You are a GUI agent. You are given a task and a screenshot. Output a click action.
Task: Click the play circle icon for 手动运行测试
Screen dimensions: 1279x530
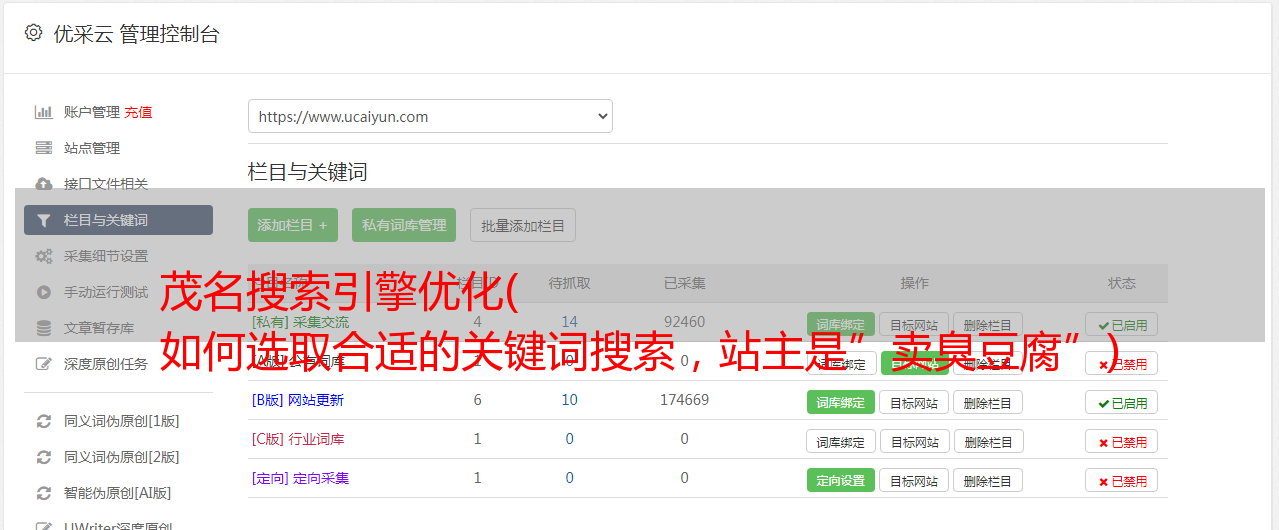click(x=44, y=292)
